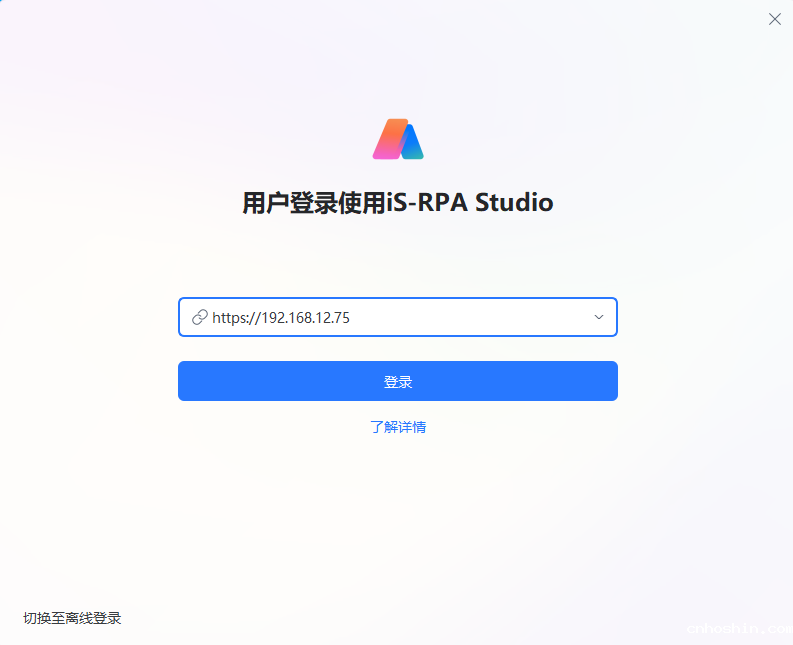This screenshot has width=793, height=645.
Task: Click the blue stripe of the logo
Action: [411, 143]
